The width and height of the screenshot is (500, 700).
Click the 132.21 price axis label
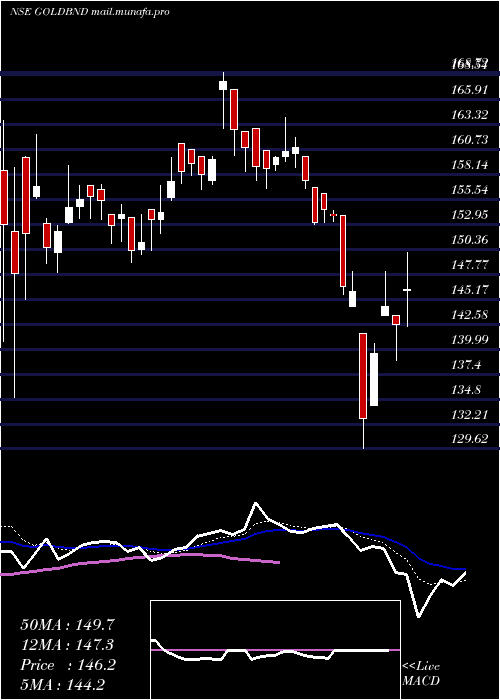pyautogui.click(x=469, y=415)
